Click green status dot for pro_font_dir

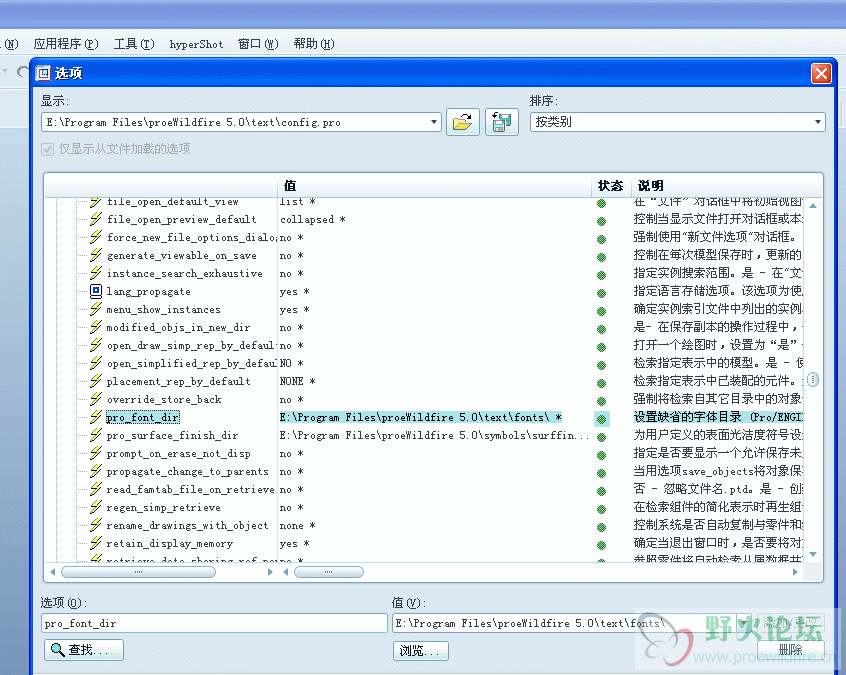602,419
